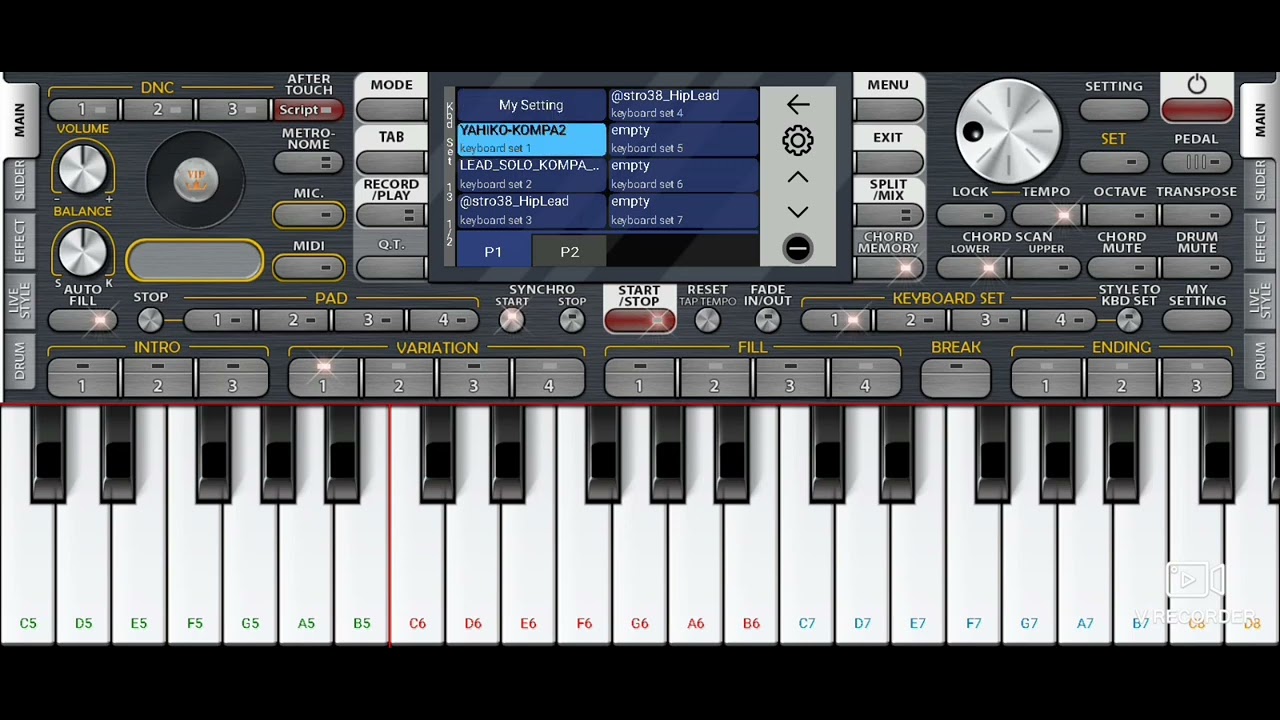The height and width of the screenshot is (720, 1280).
Task: Click the down chevron in display panel
Action: [x=797, y=212]
